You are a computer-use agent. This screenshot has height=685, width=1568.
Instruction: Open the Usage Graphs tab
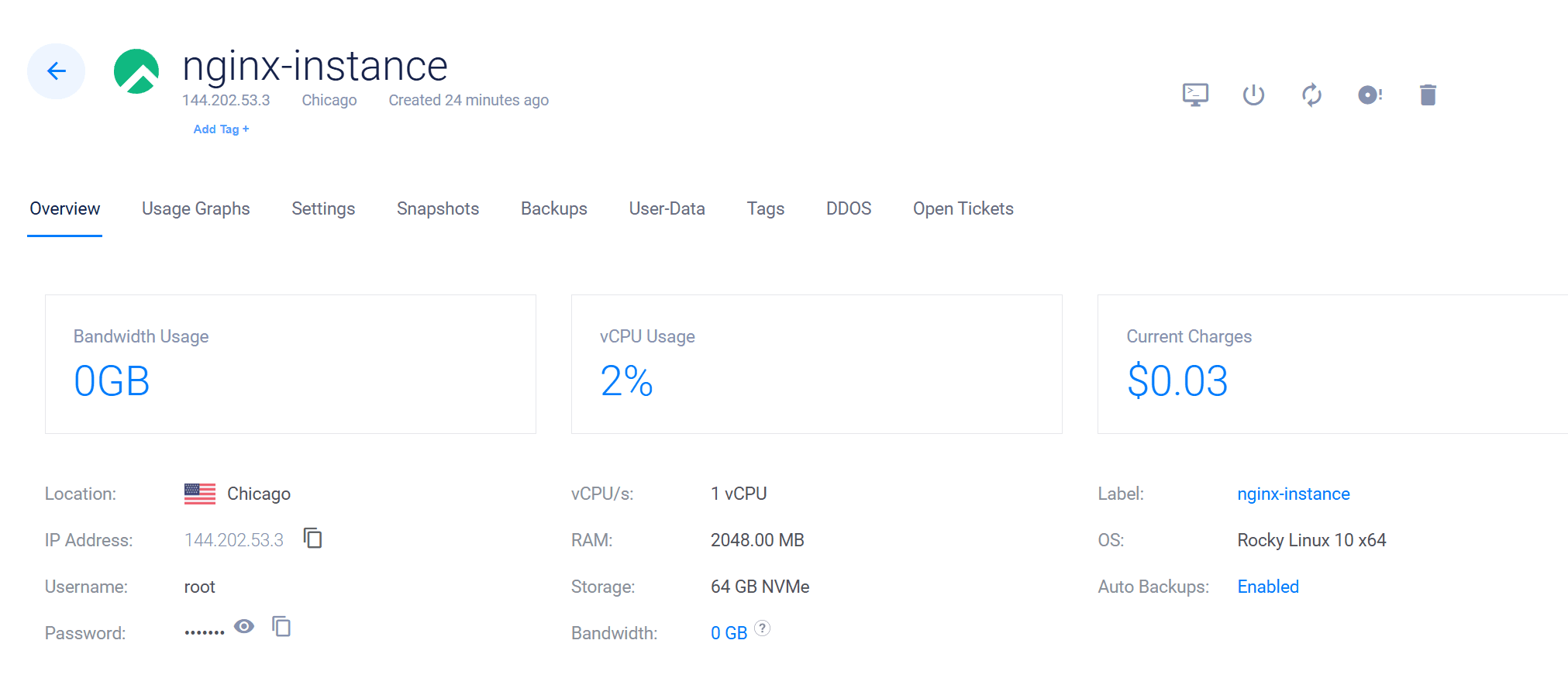pyautogui.click(x=196, y=208)
